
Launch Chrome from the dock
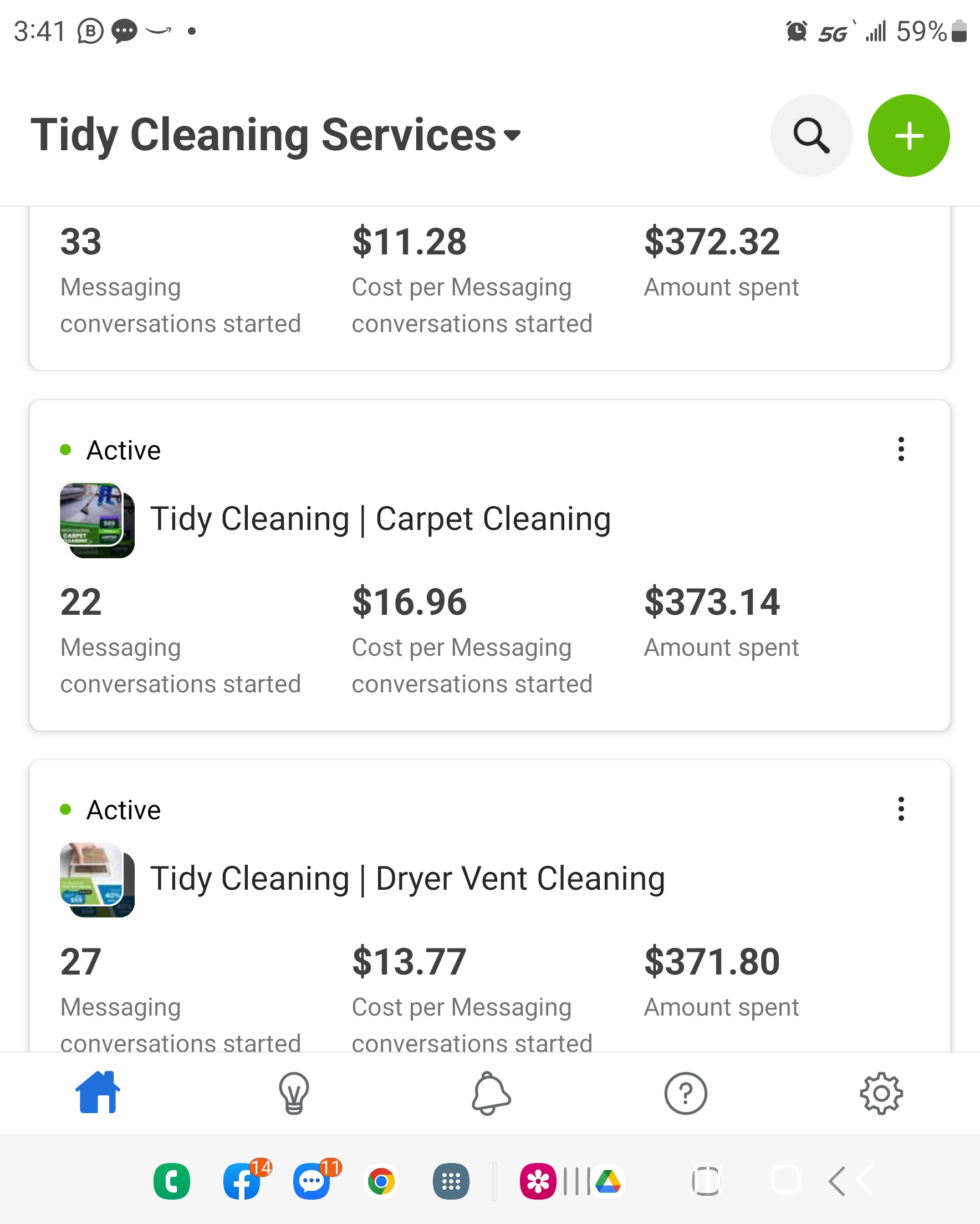pyautogui.click(x=381, y=1181)
